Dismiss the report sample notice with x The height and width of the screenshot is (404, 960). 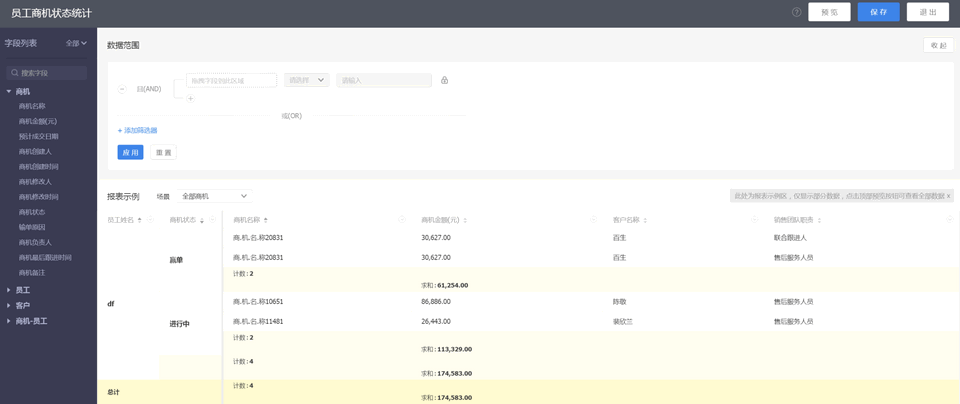pyautogui.click(x=948, y=196)
